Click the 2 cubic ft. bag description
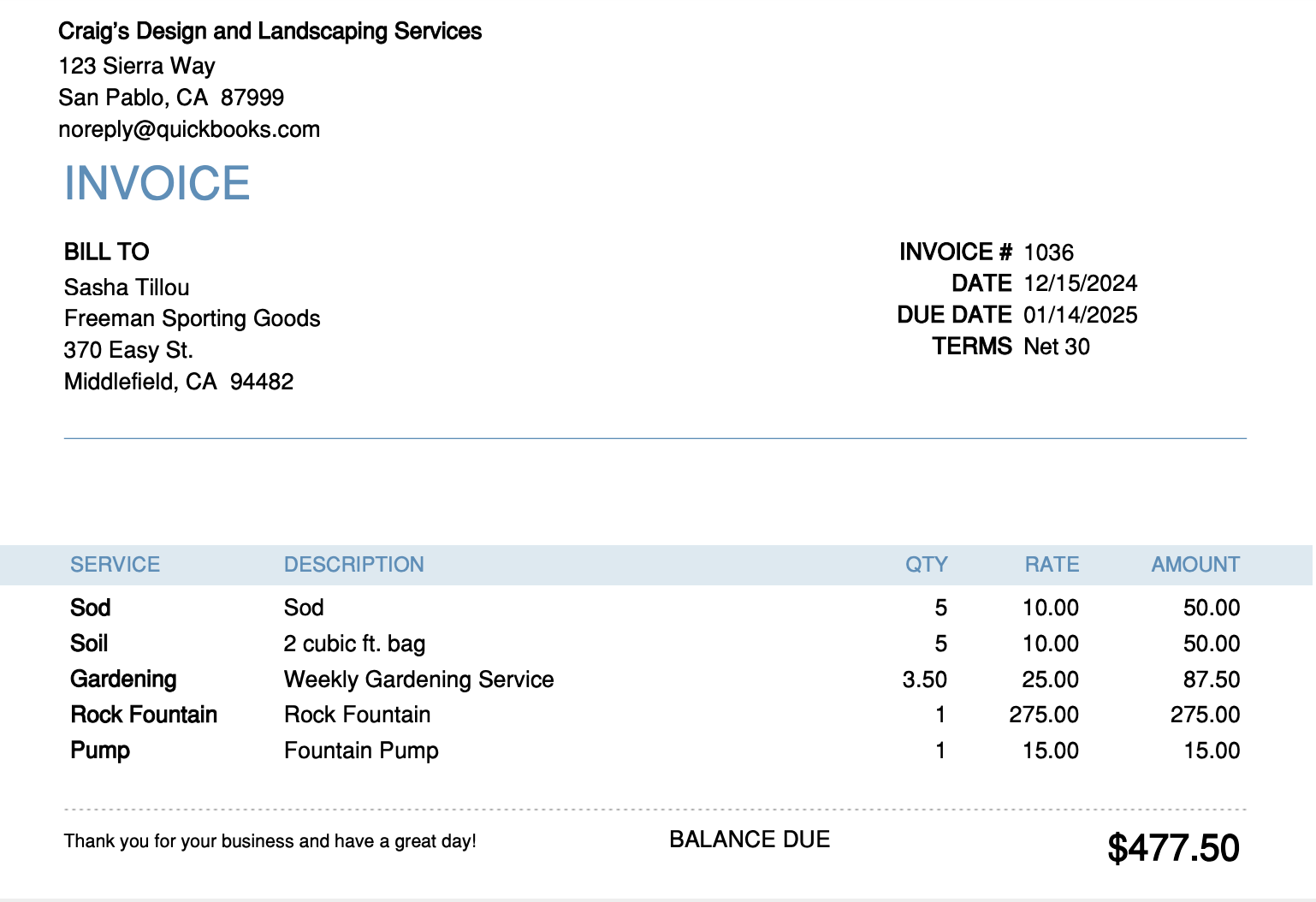 tap(354, 644)
